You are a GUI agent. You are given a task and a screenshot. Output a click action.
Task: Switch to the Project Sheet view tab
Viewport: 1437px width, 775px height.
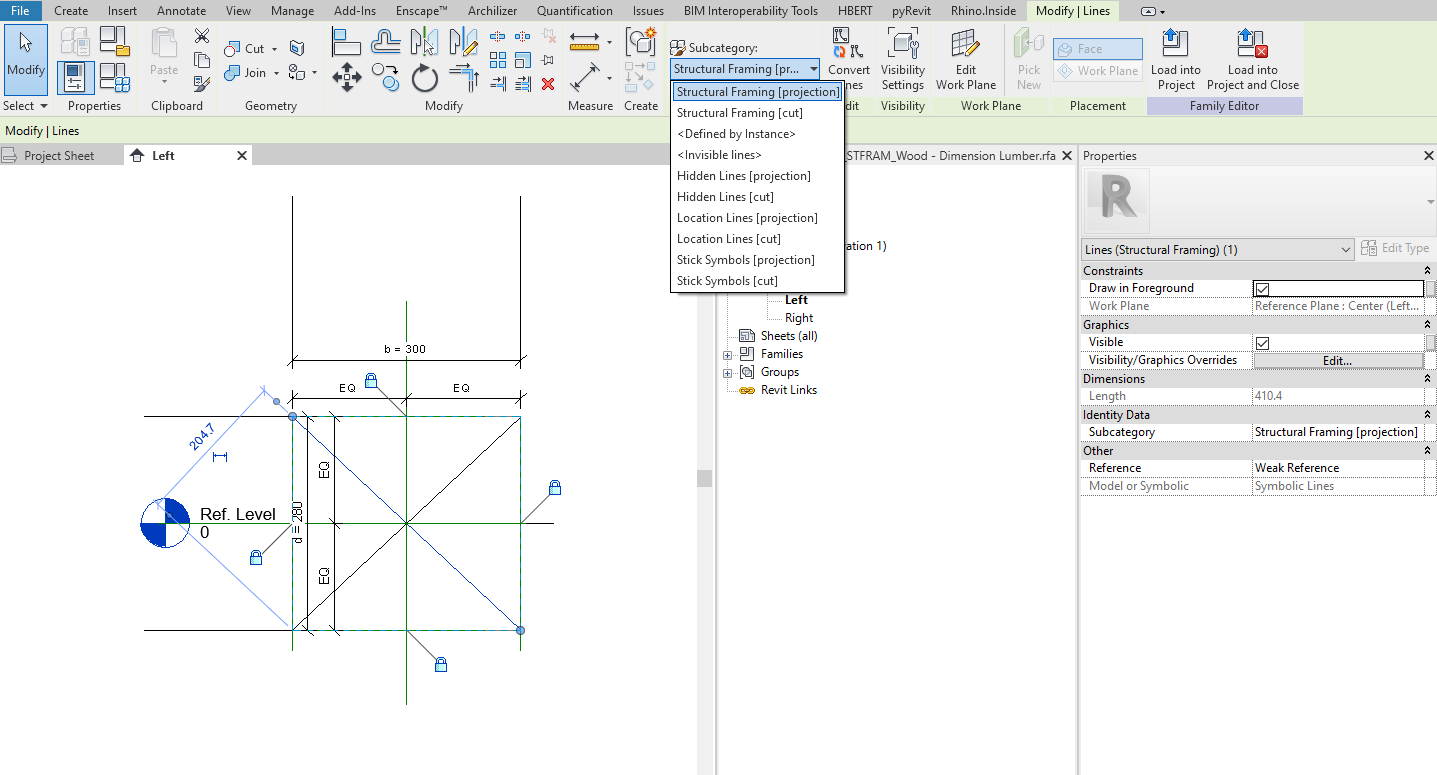pos(59,156)
